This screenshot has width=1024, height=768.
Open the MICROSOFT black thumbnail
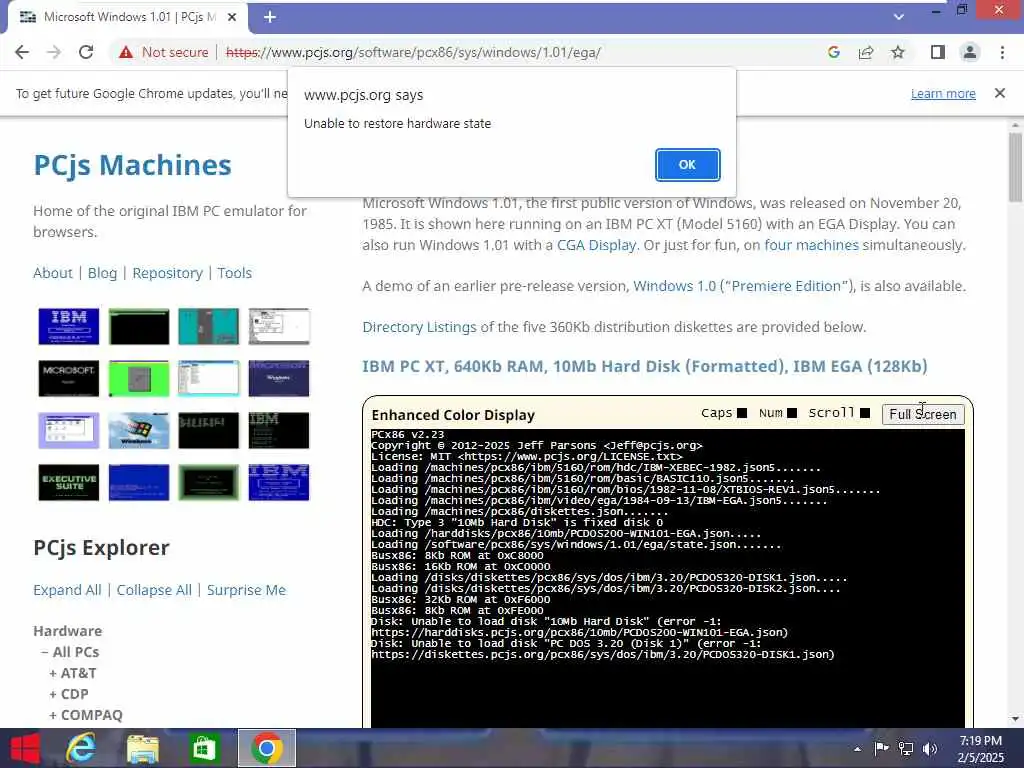pos(69,378)
